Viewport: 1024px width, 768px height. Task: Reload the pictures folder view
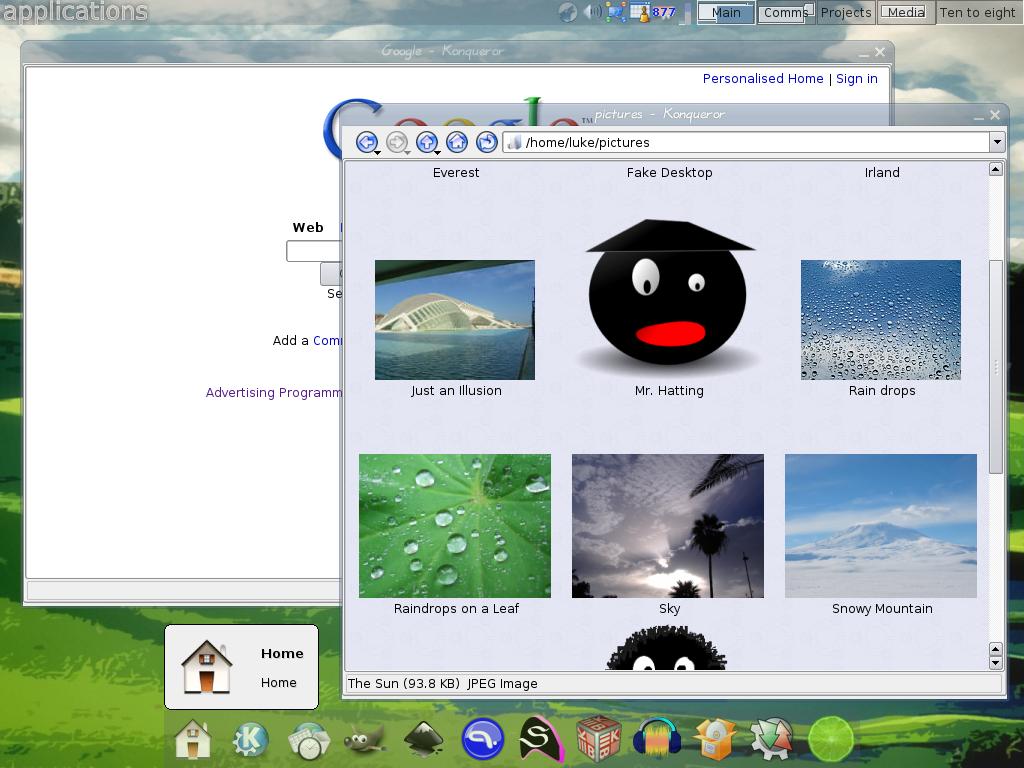[487, 141]
